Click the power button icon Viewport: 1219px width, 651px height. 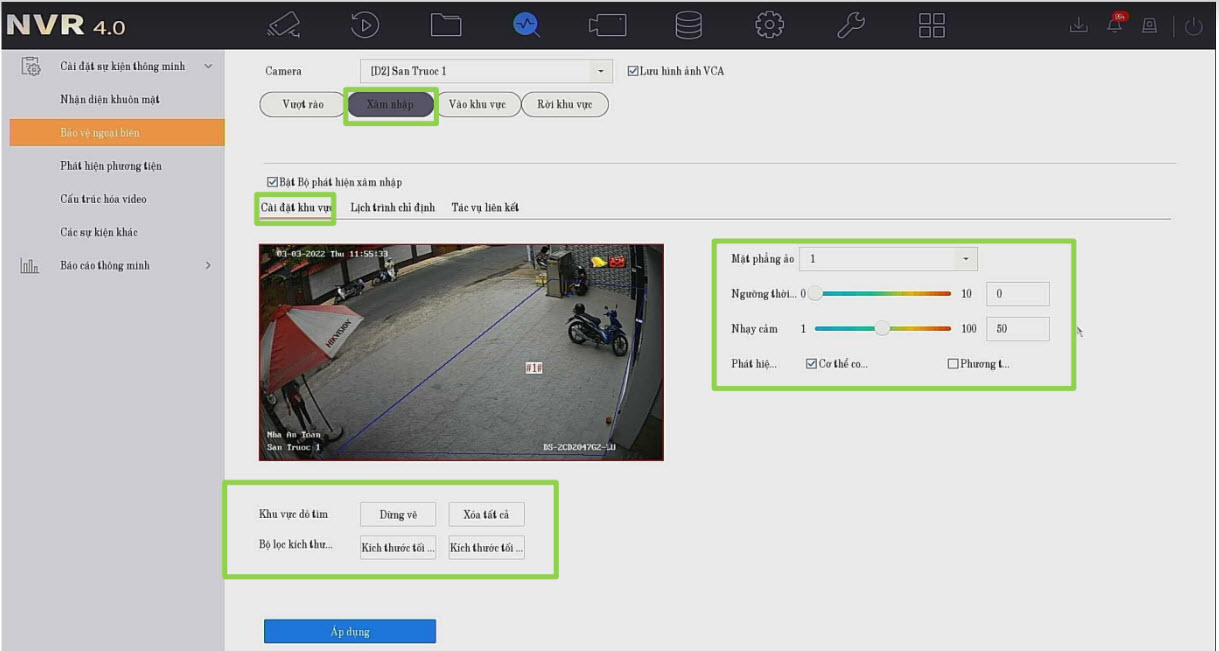(1193, 27)
